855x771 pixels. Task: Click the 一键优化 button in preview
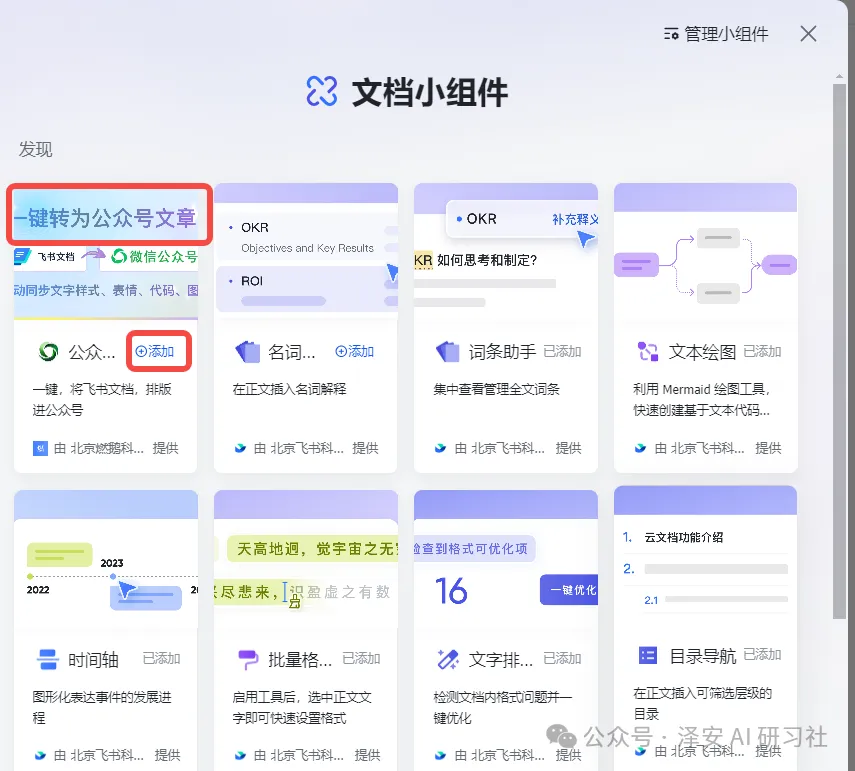pyautogui.click(x=569, y=589)
